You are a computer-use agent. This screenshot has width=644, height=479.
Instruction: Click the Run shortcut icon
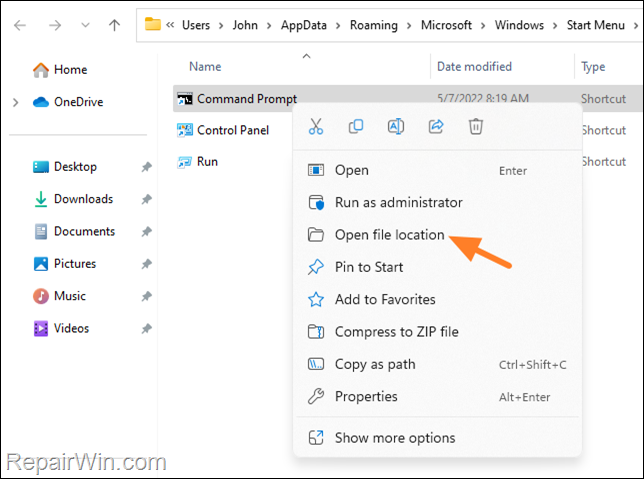(185, 162)
